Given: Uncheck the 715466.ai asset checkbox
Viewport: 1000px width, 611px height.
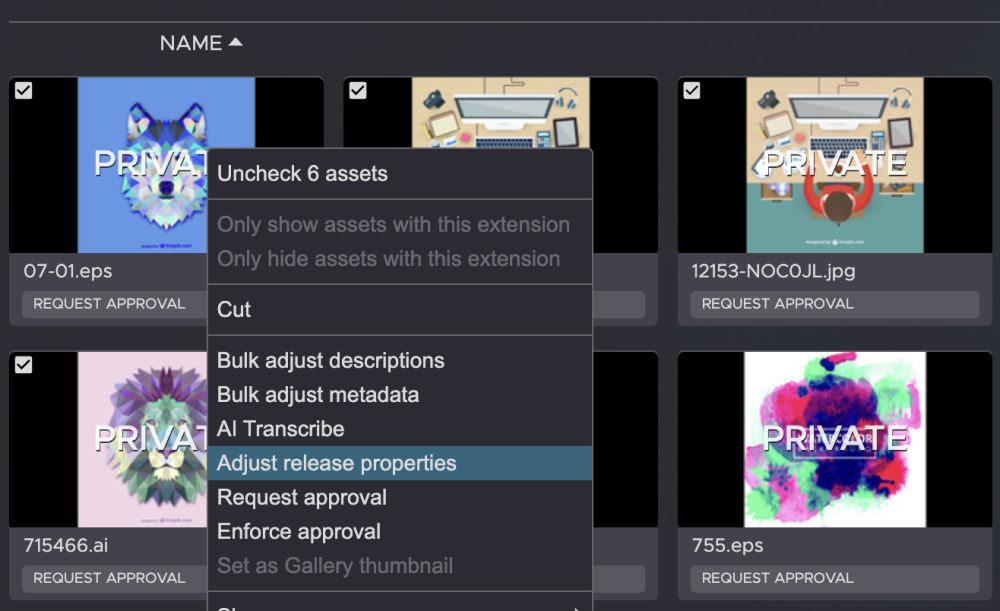Looking at the screenshot, I should coord(24,365).
